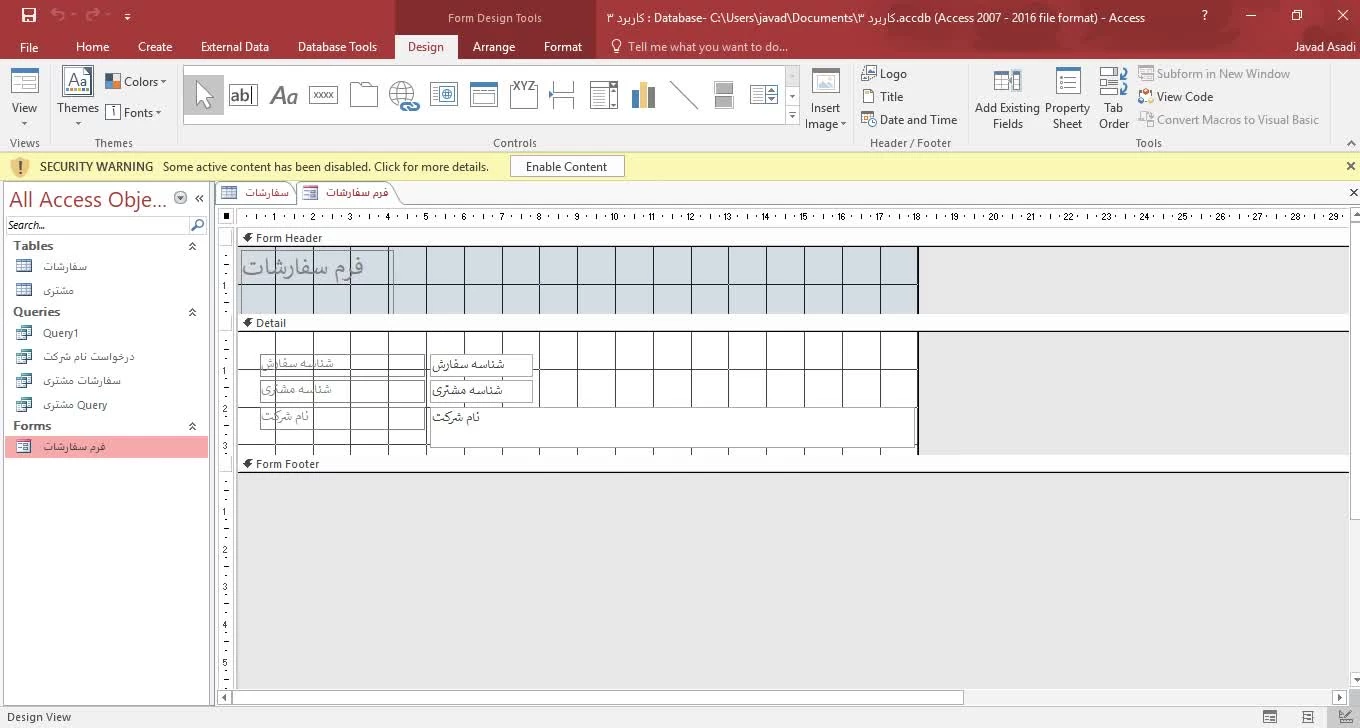Switch to the Home ribbon tab

pos(92,47)
